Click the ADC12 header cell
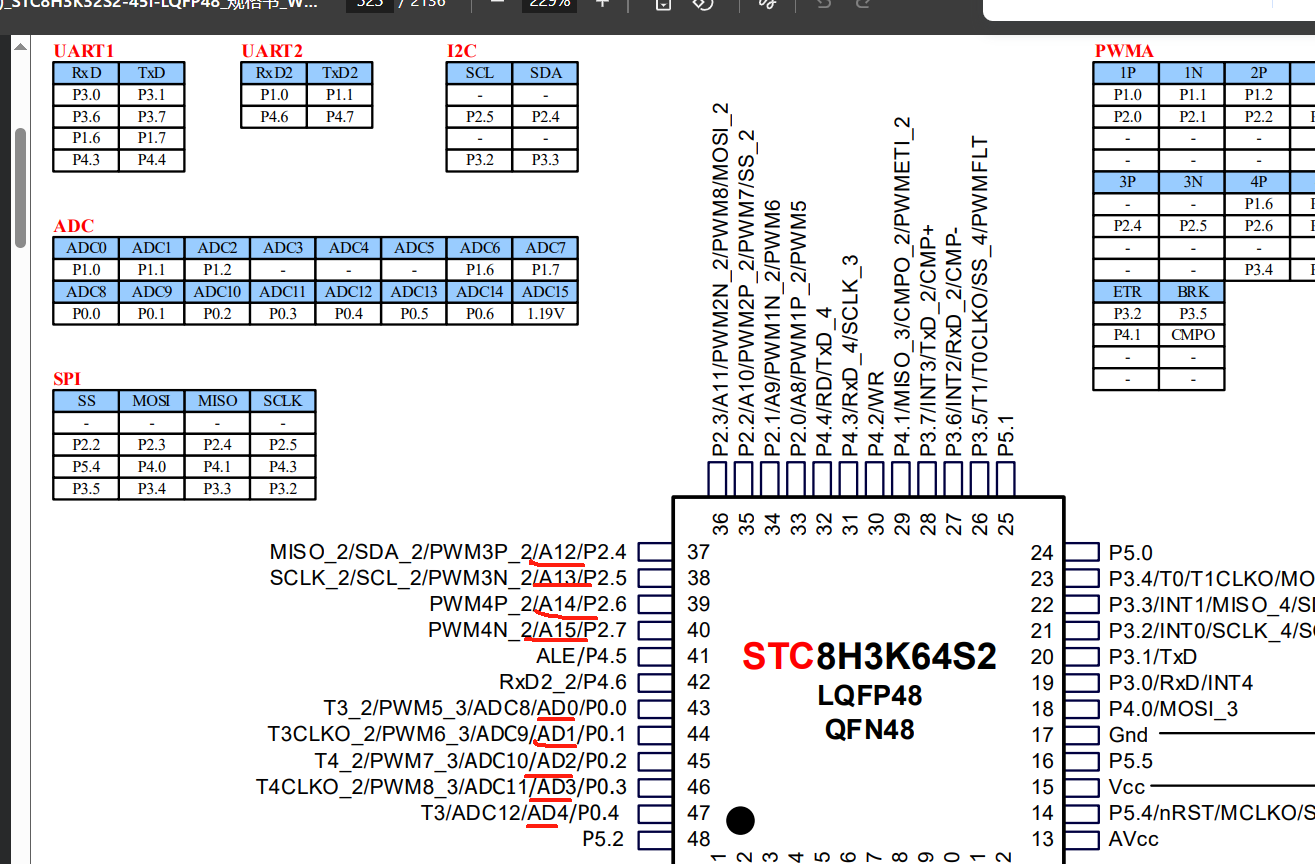The image size is (1315, 864). pos(348,292)
